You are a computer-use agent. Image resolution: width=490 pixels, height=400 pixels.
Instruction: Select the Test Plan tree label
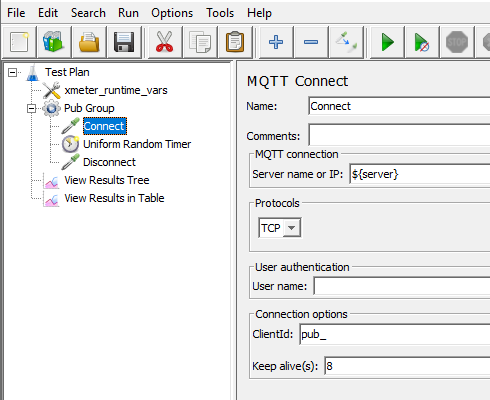(x=67, y=72)
